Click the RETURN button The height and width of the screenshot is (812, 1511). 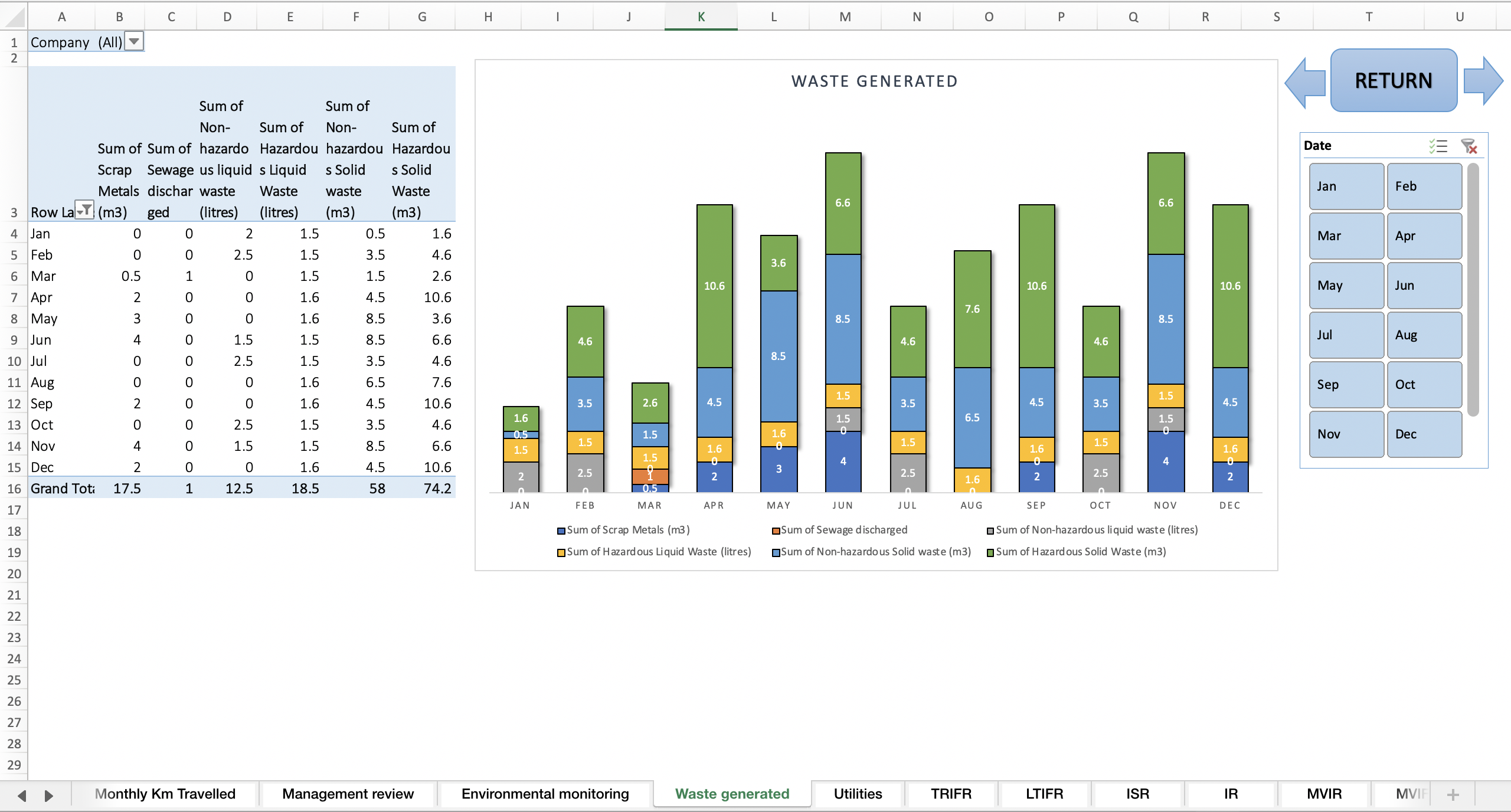pyautogui.click(x=1393, y=80)
